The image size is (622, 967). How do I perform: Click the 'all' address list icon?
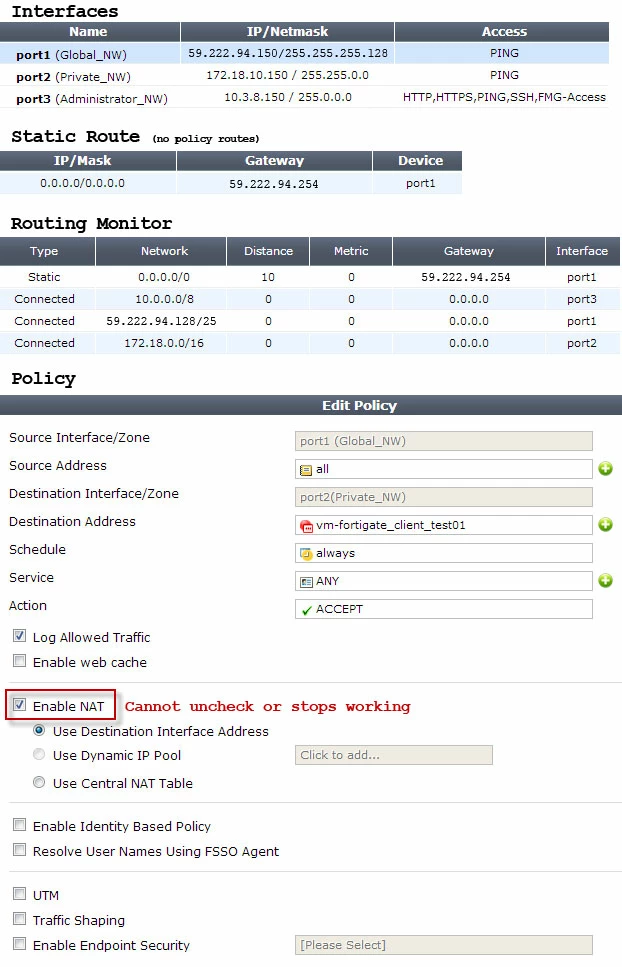[306, 470]
